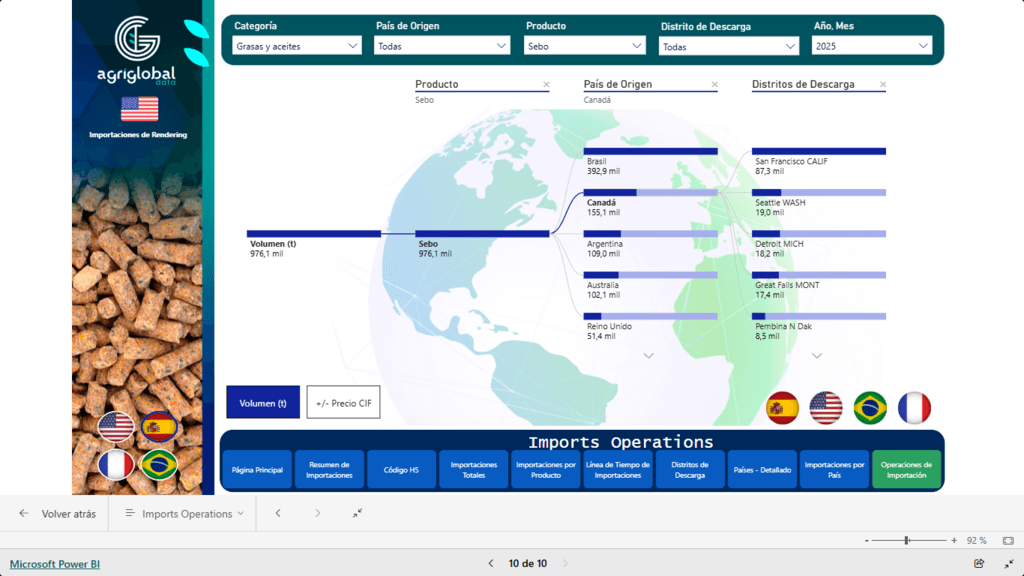Screen dimensions: 1024x576
Task: Click the Spain flag in the left sidebar
Action: 158,427
